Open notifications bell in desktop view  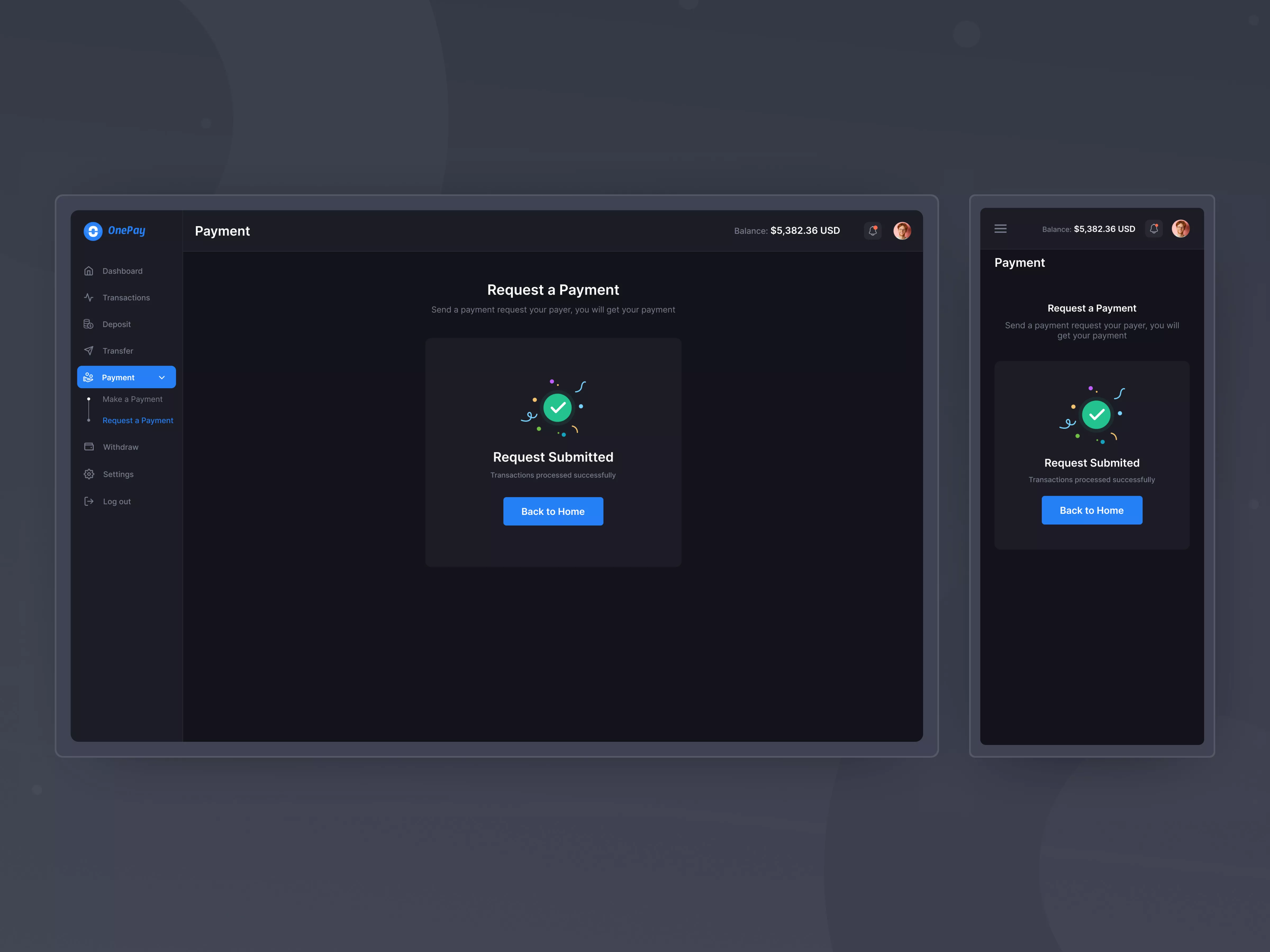[x=873, y=231]
